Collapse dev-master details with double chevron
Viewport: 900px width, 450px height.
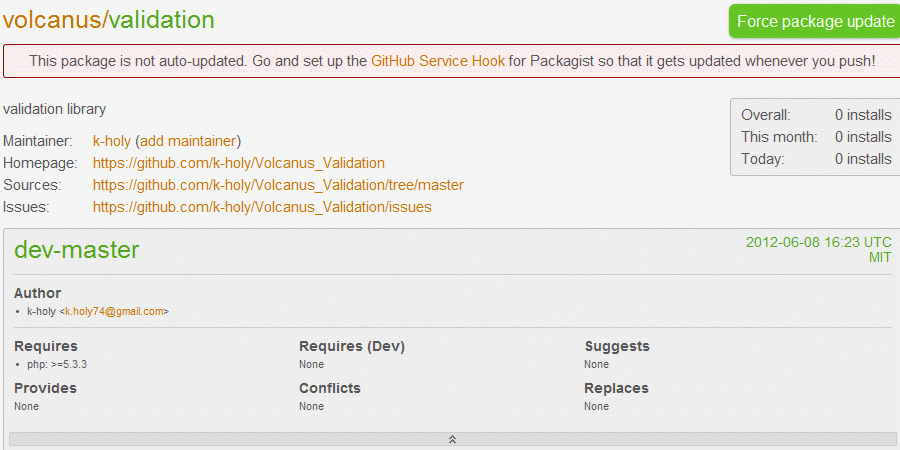click(452, 439)
